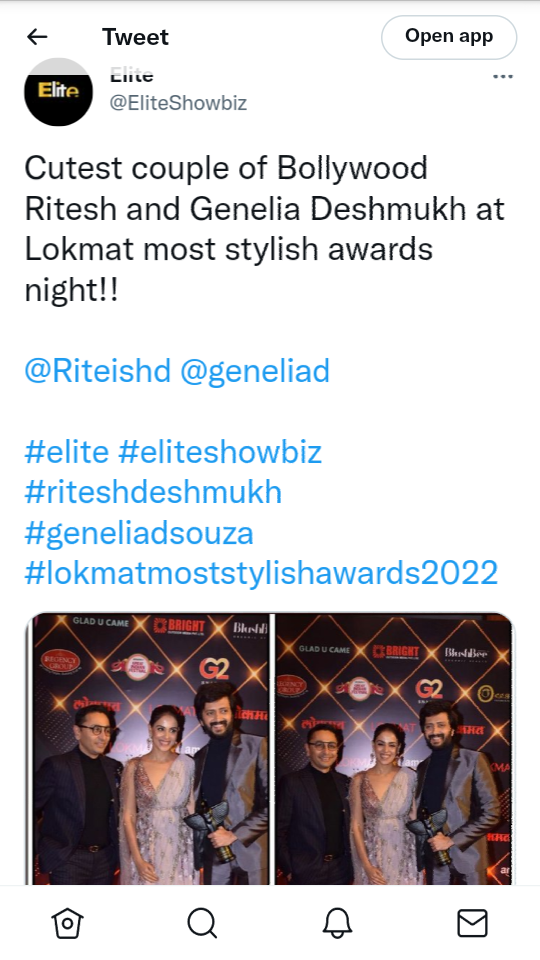The image size is (540, 960).
Task: Open the left tweet photo
Action: click(150, 749)
